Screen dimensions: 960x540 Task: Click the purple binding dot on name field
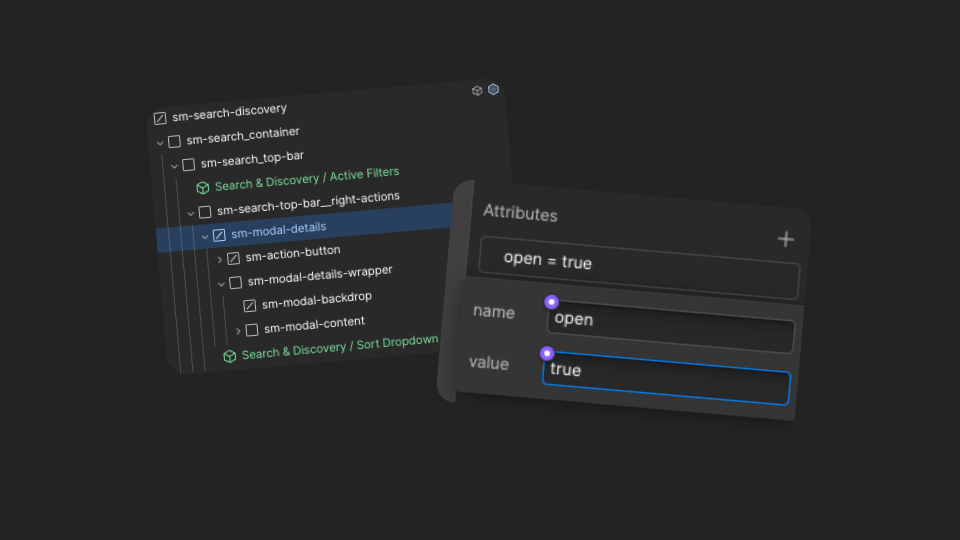click(551, 302)
